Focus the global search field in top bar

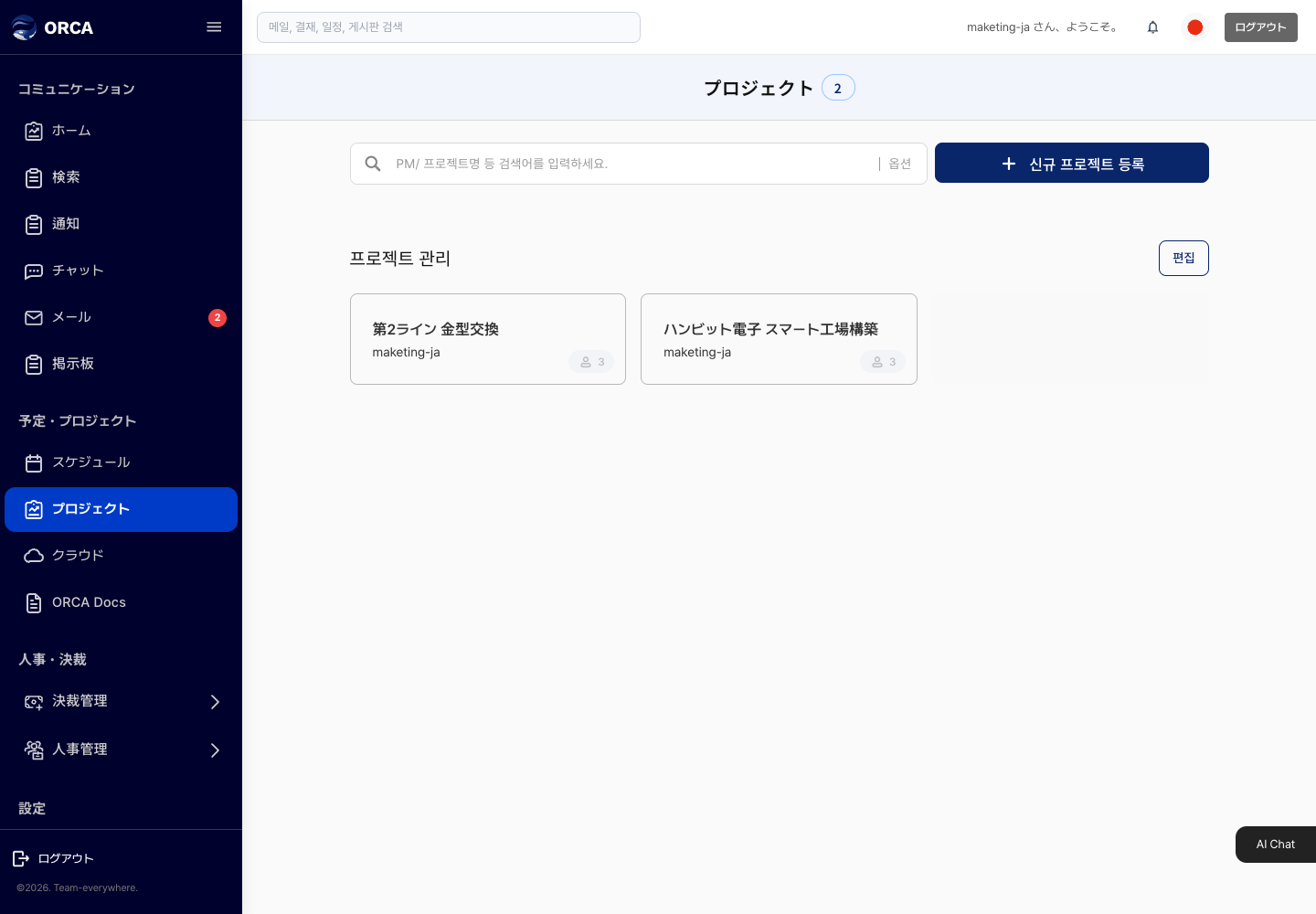[449, 27]
